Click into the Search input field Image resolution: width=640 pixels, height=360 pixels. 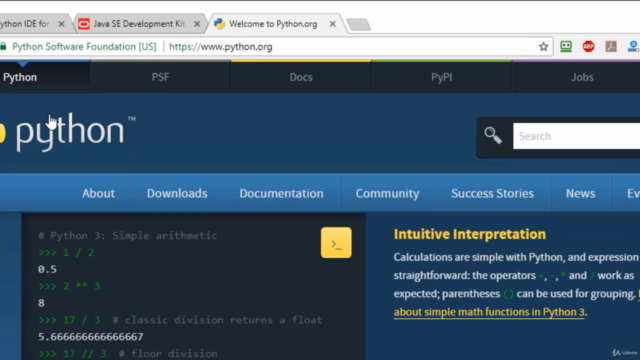(576, 136)
